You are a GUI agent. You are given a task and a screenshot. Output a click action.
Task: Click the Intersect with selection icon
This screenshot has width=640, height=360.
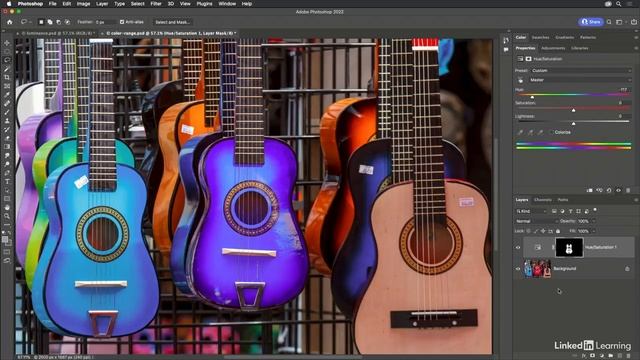click(67, 22)
